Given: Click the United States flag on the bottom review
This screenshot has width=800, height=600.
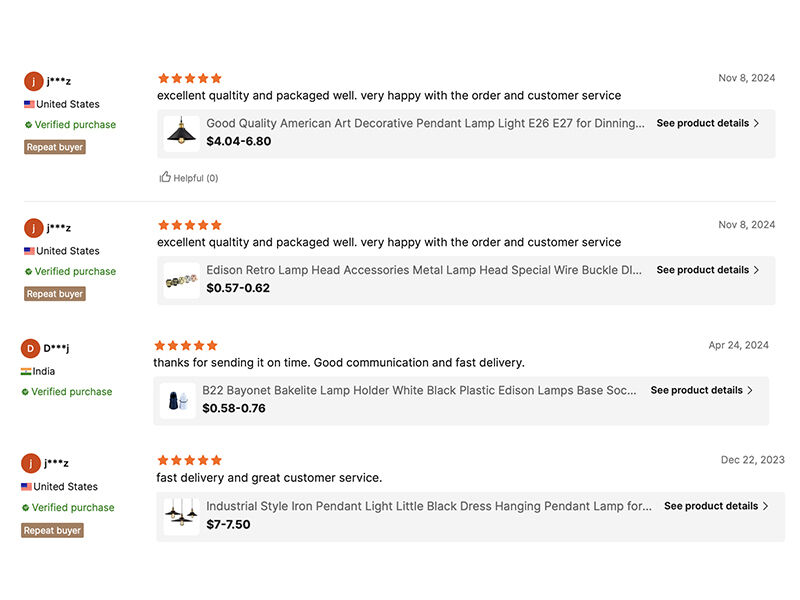Looking at the screenshot, I should [30, 486].
